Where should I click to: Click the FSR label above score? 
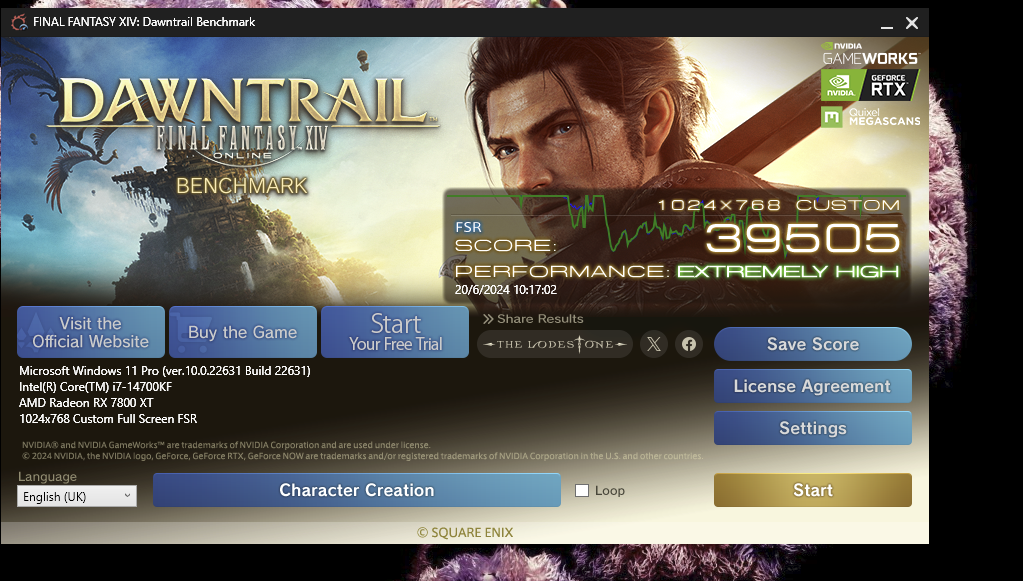coord(468,227)
